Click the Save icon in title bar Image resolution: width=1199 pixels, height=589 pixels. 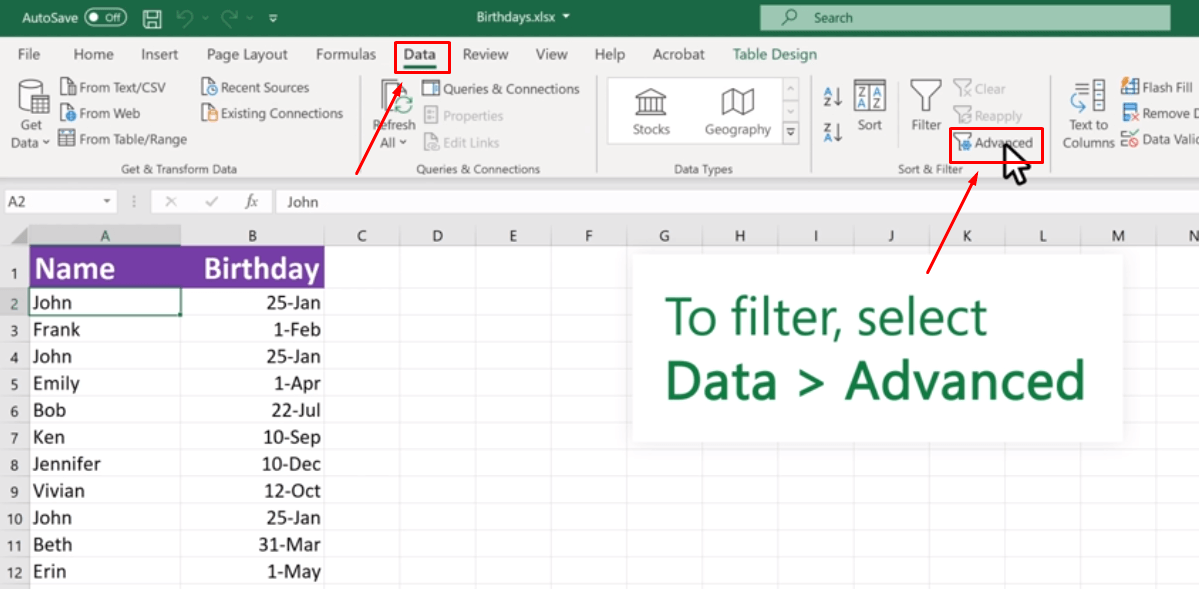pyautogui.click(x=152, y=18)
